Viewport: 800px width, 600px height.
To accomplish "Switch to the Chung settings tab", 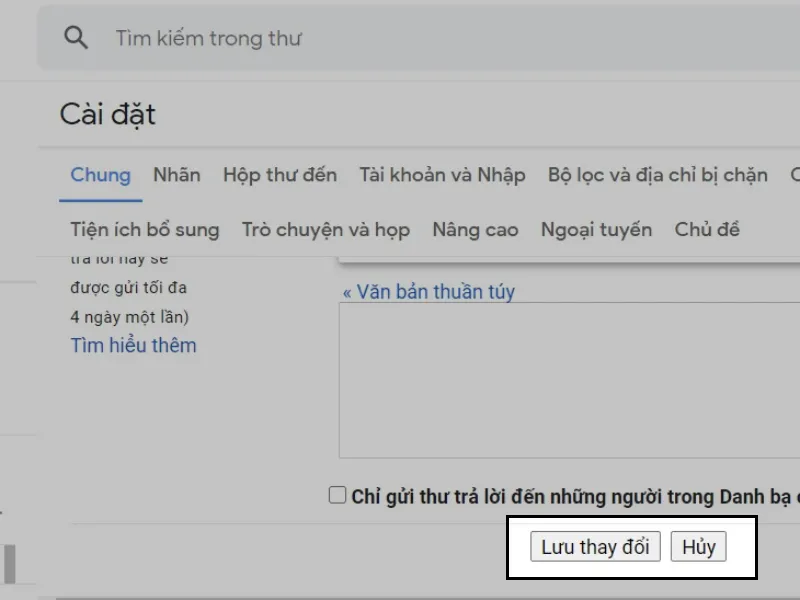I will pyautogui.click(x=100, y=174).
